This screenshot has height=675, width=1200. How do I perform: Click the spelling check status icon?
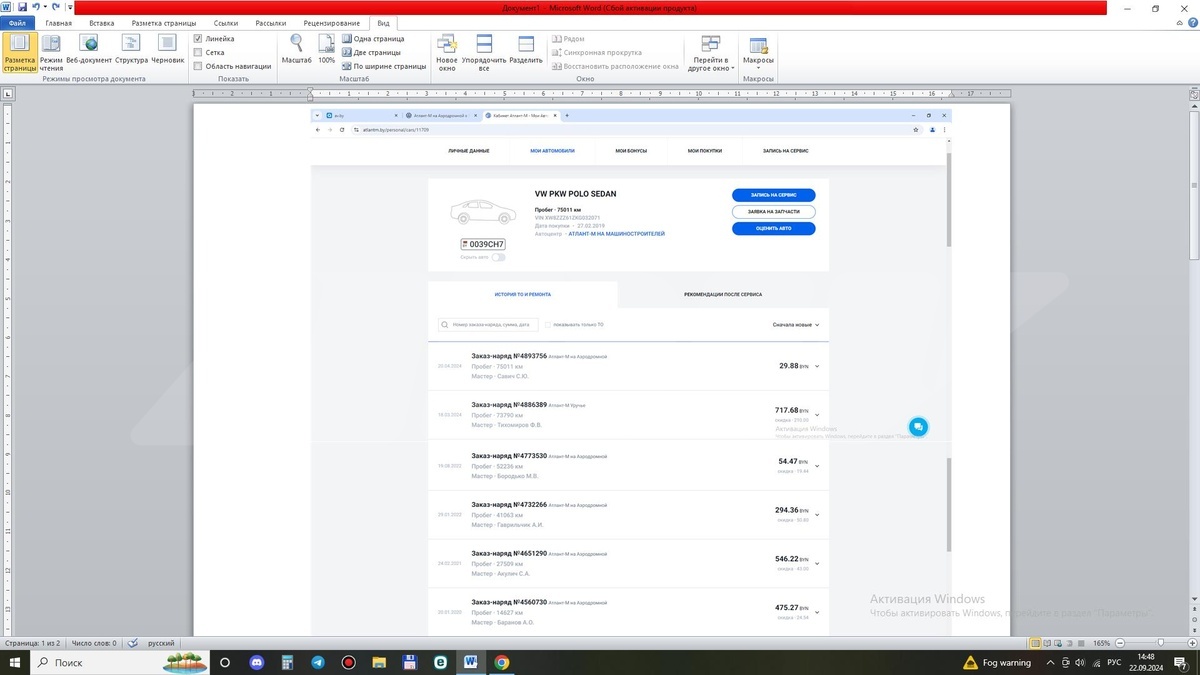click(x=133, y=643)
